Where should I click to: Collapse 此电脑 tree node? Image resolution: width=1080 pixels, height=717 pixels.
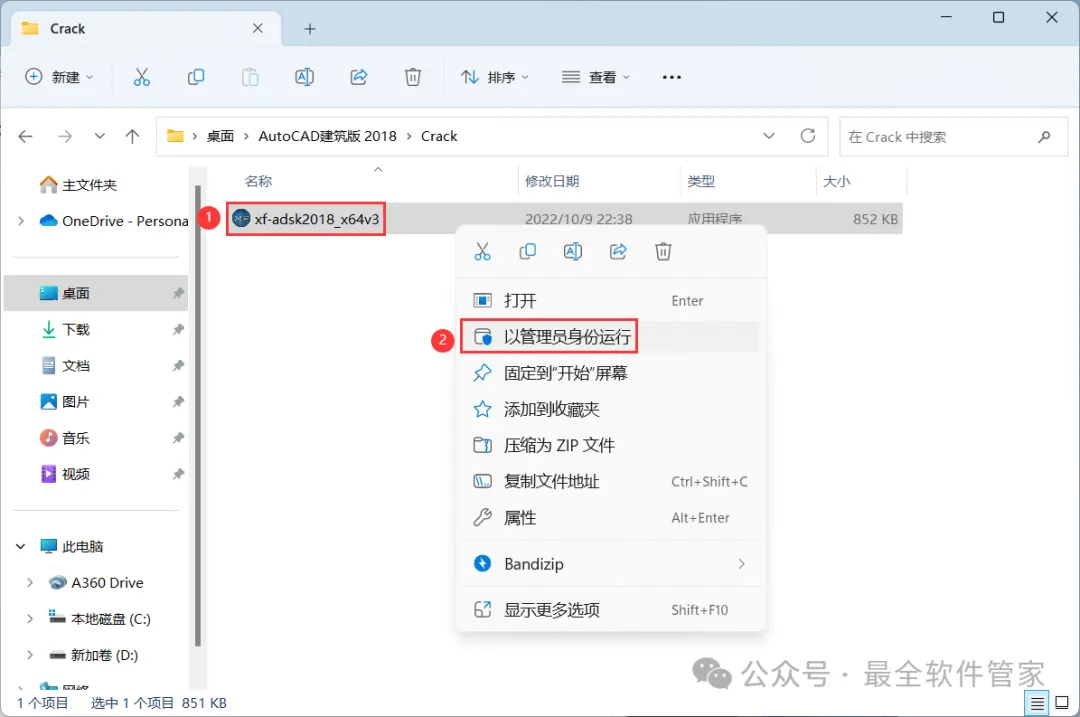pos(21,547)
